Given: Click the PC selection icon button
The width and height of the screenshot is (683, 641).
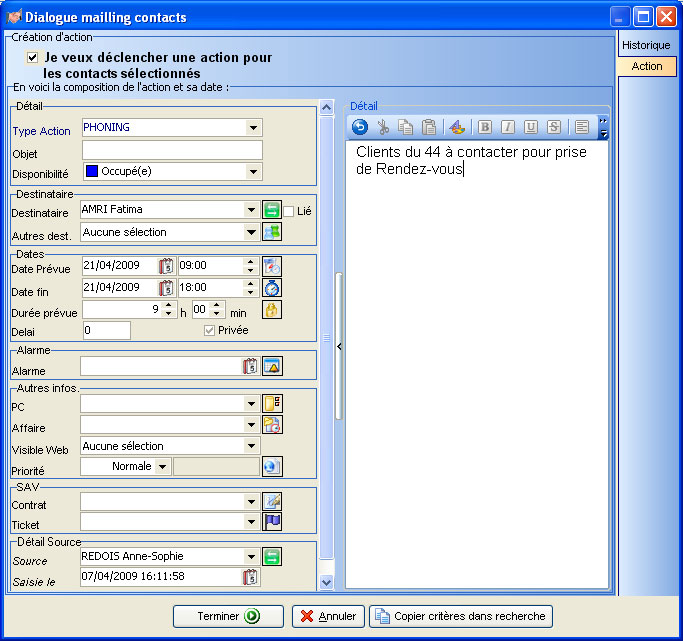Looking at the screenshot, I should [272, 403].
